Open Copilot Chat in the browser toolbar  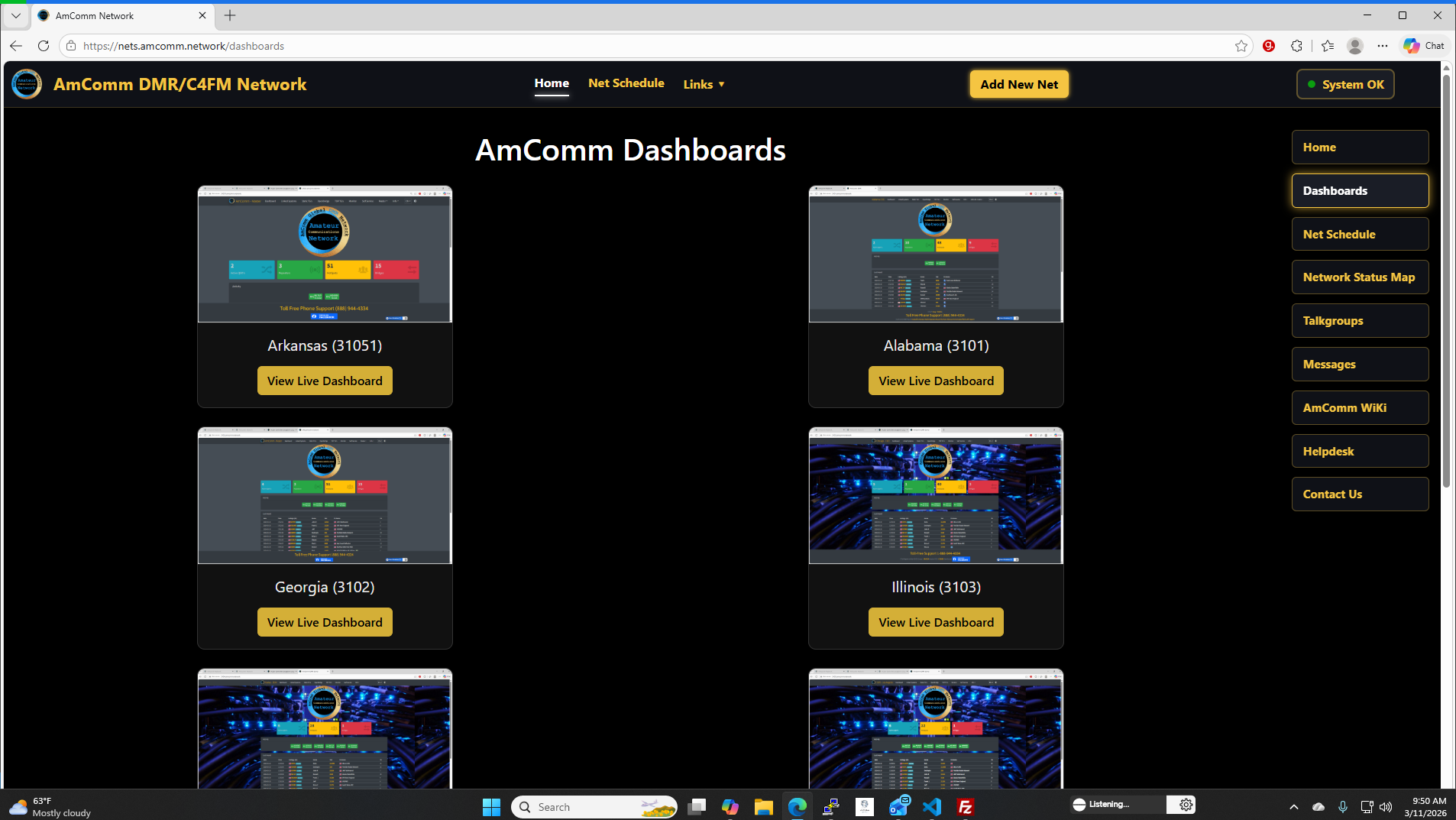click(x=1422, y=46)
